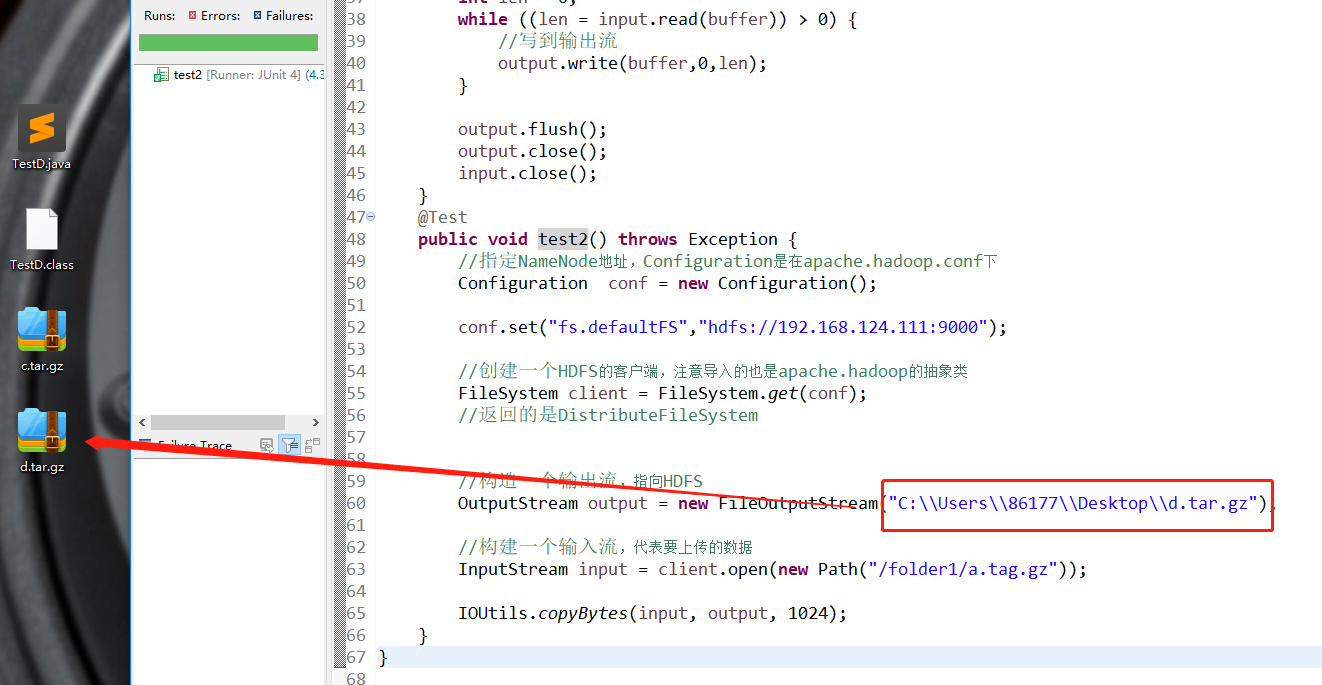Click the Errors indicator icon
Viewport: 1322px width, 685px height.
coord(193,16)
